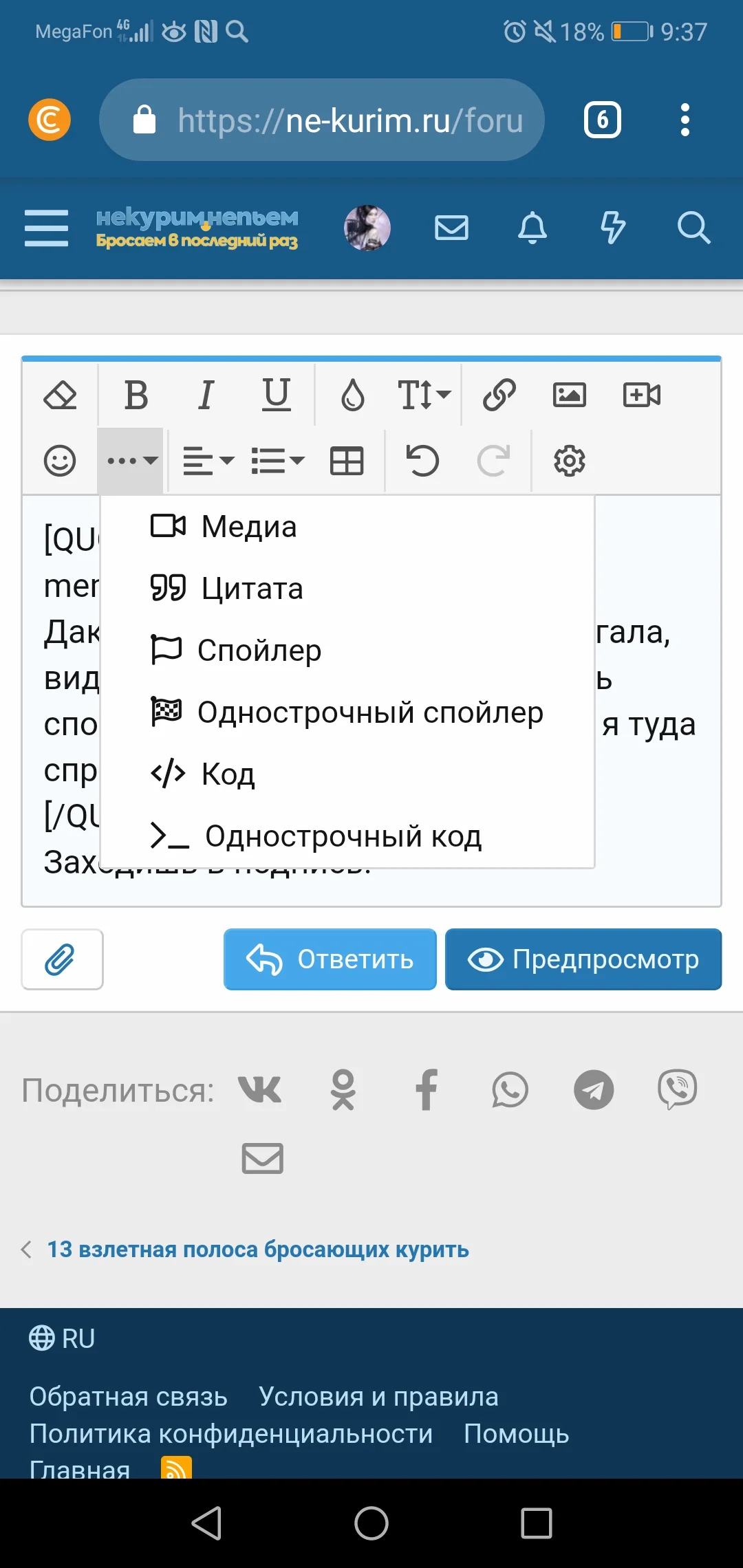Open forum search magnifier in header
The height and width of the screenshot is (1568, 743).
pyautogui.click(x=693, y=228)
